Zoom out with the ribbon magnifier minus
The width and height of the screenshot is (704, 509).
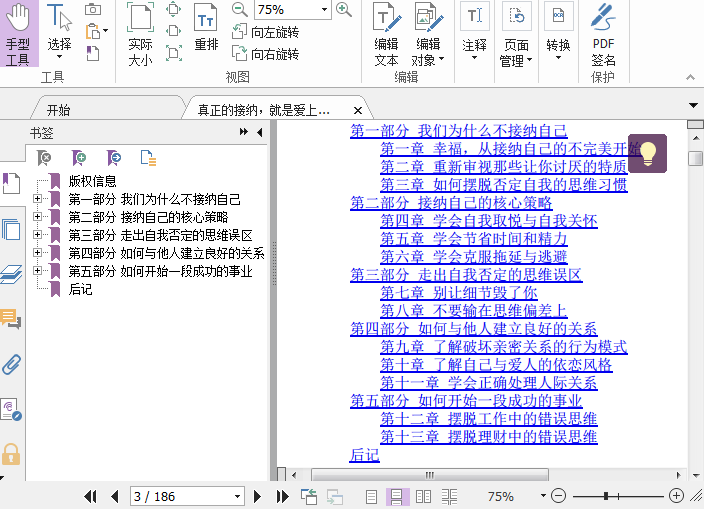click(x=240, y=9)
